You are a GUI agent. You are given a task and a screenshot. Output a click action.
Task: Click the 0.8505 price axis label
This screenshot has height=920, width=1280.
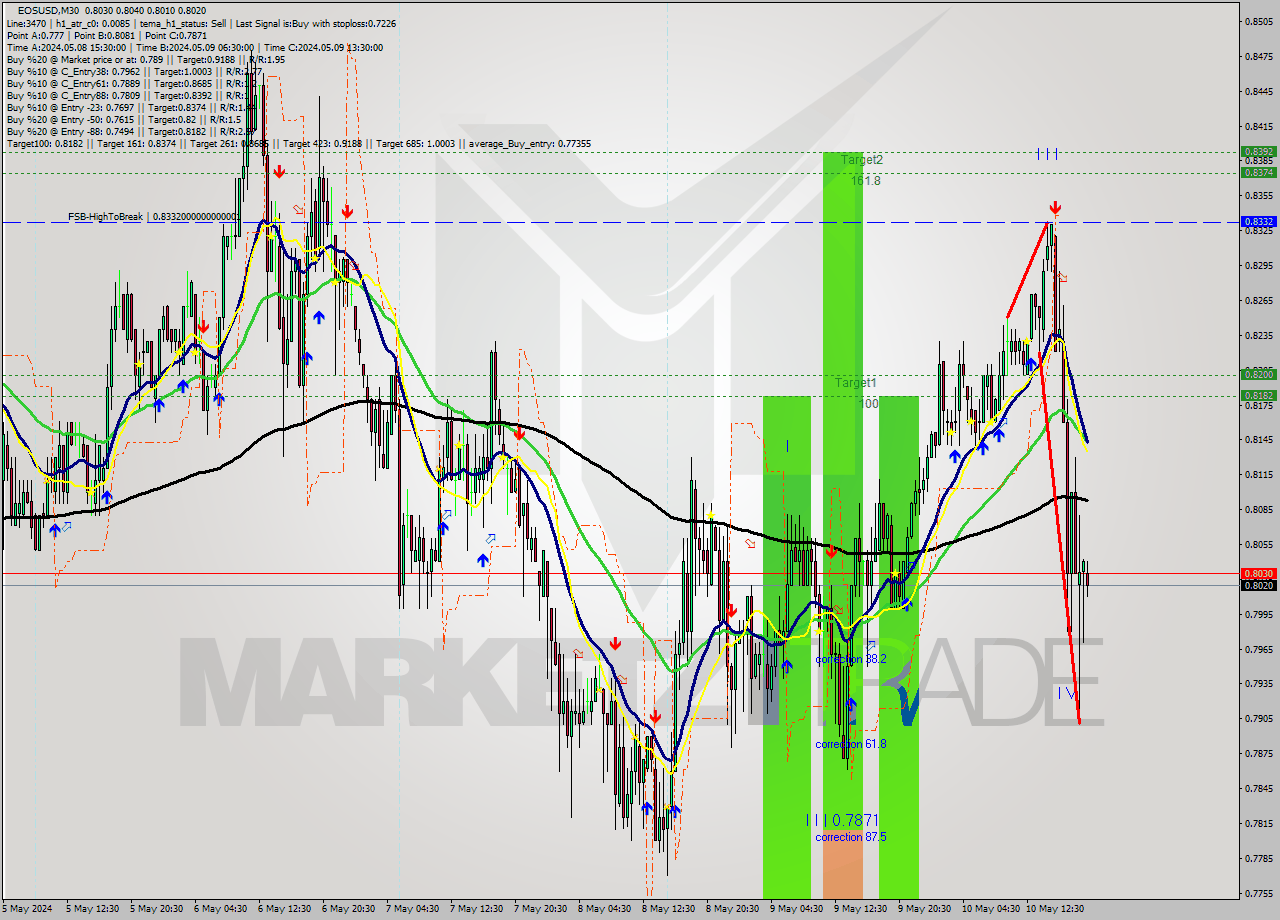pos(1257,21)
